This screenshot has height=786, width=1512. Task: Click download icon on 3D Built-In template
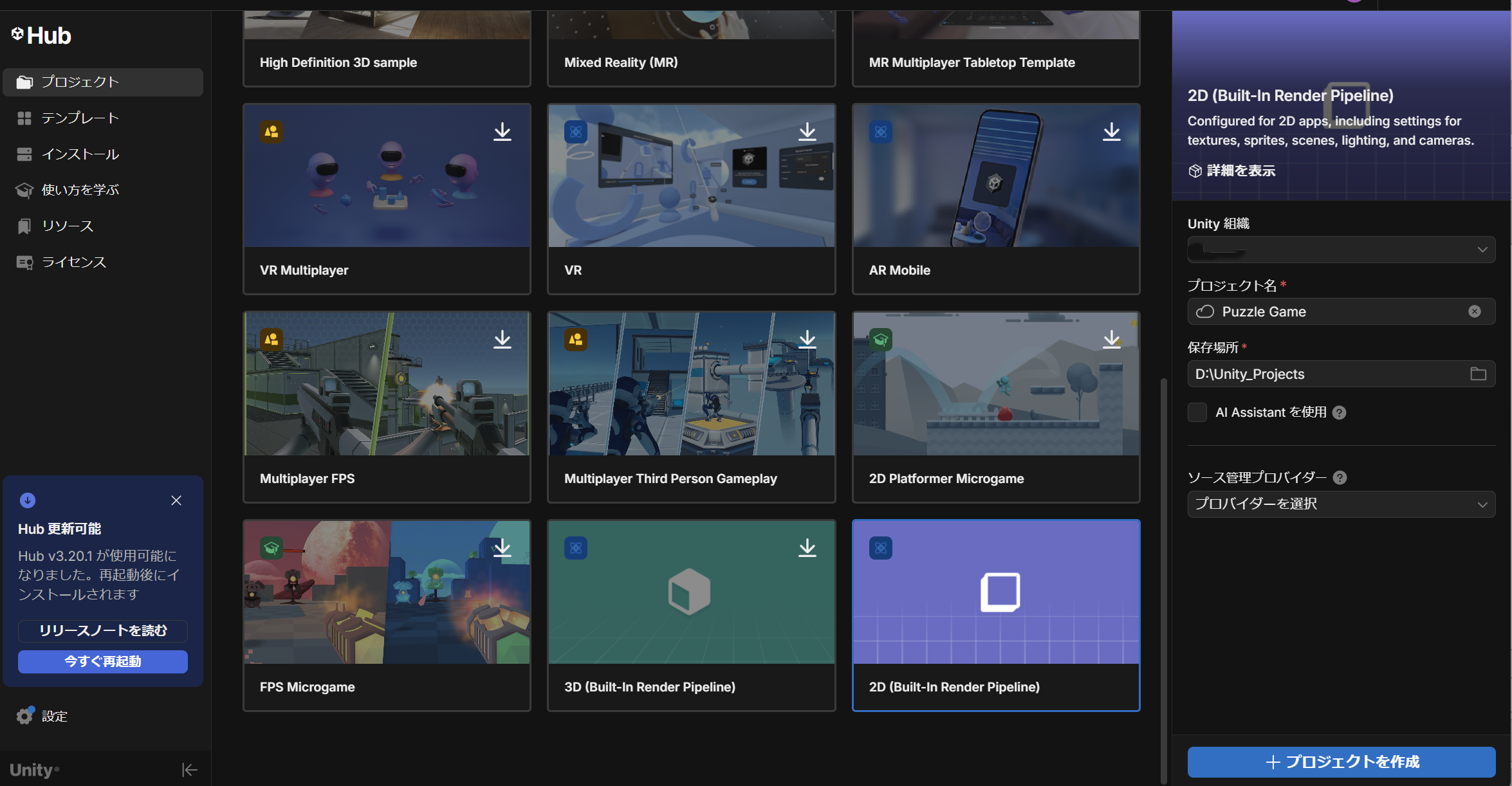807,548
